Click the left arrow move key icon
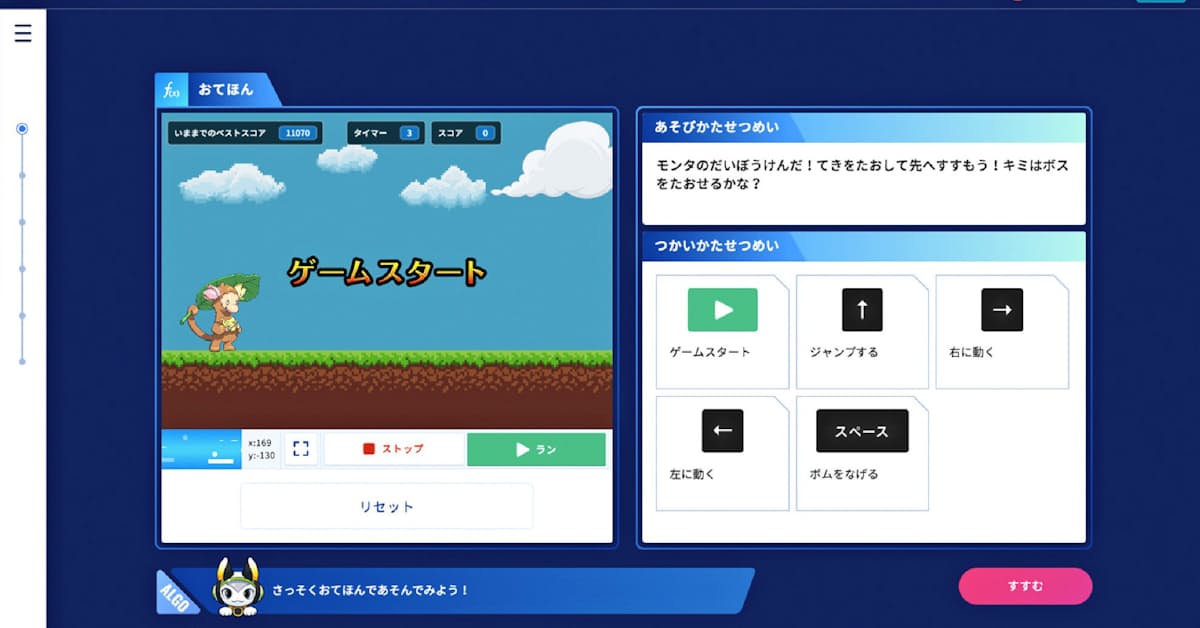The height and width of the screenshot is (628, 1200). 722,431
